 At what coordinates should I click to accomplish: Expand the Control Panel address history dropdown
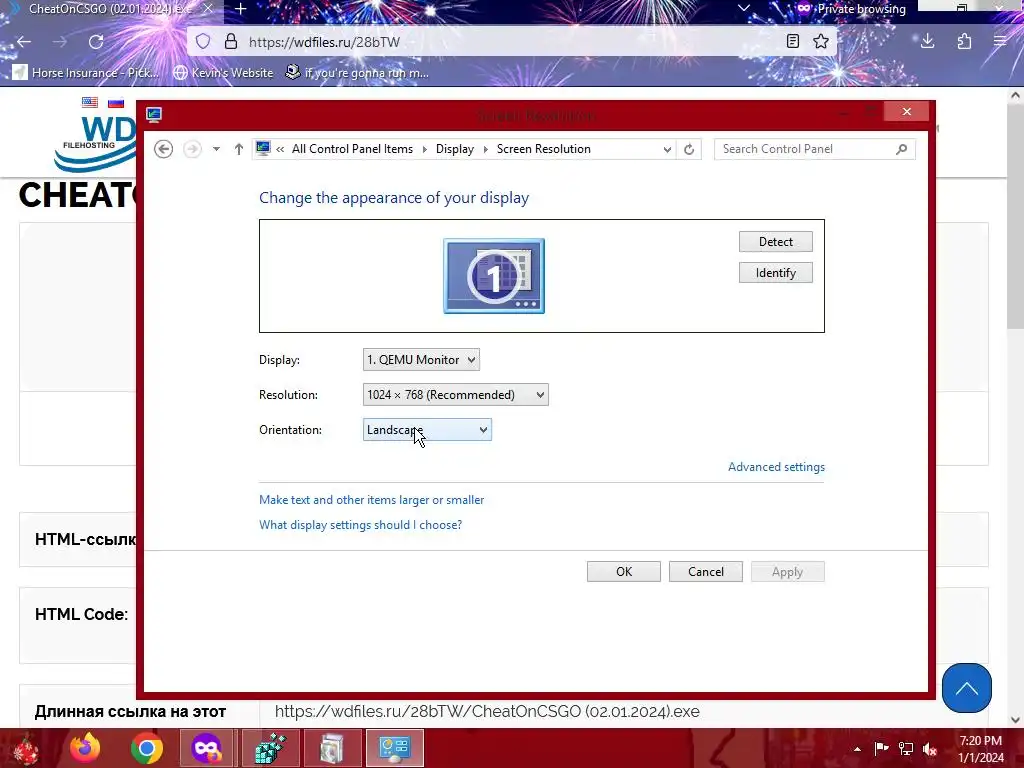667,149
